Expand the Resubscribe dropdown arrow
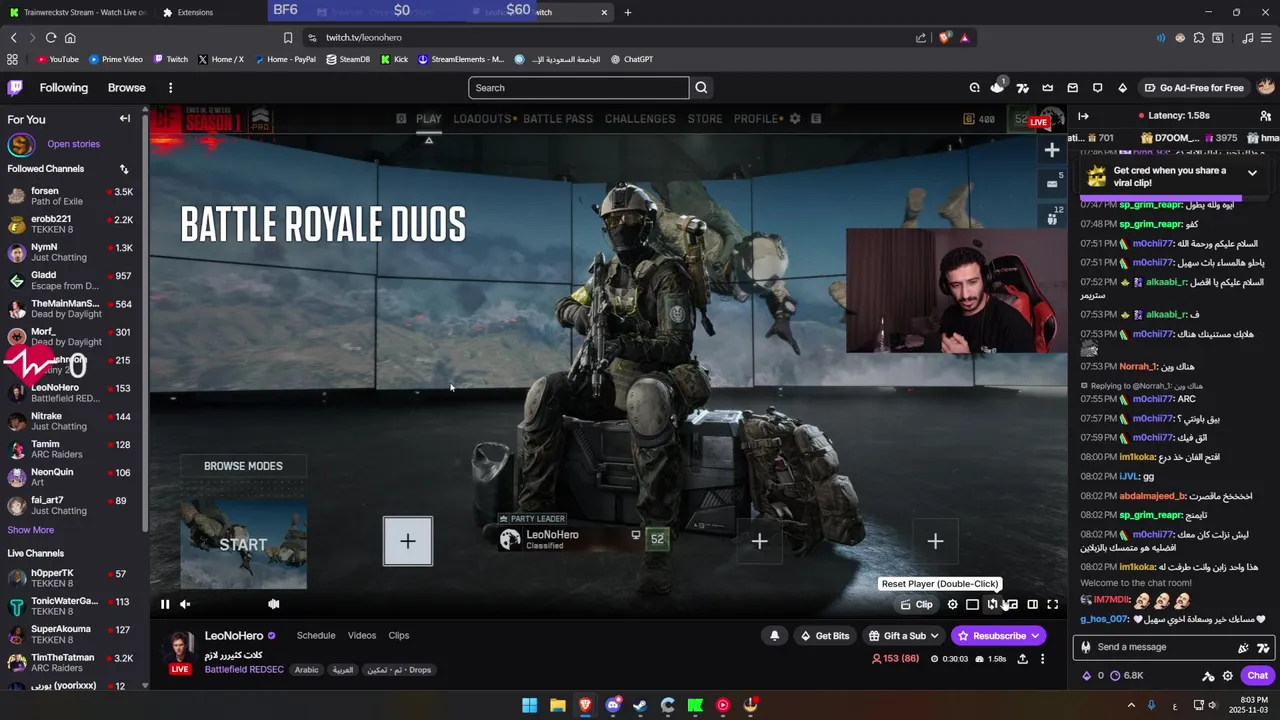1280x720 pixels. pyautogui.click(x=1035, y=636)
